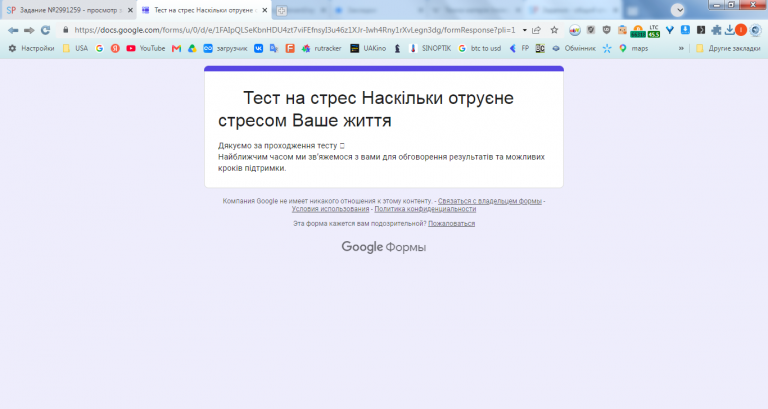Viewport: 768px width, 409px height.
Task: Select the Тест на стрес tab
Action: pyautogui.click(x=204, y=10)
